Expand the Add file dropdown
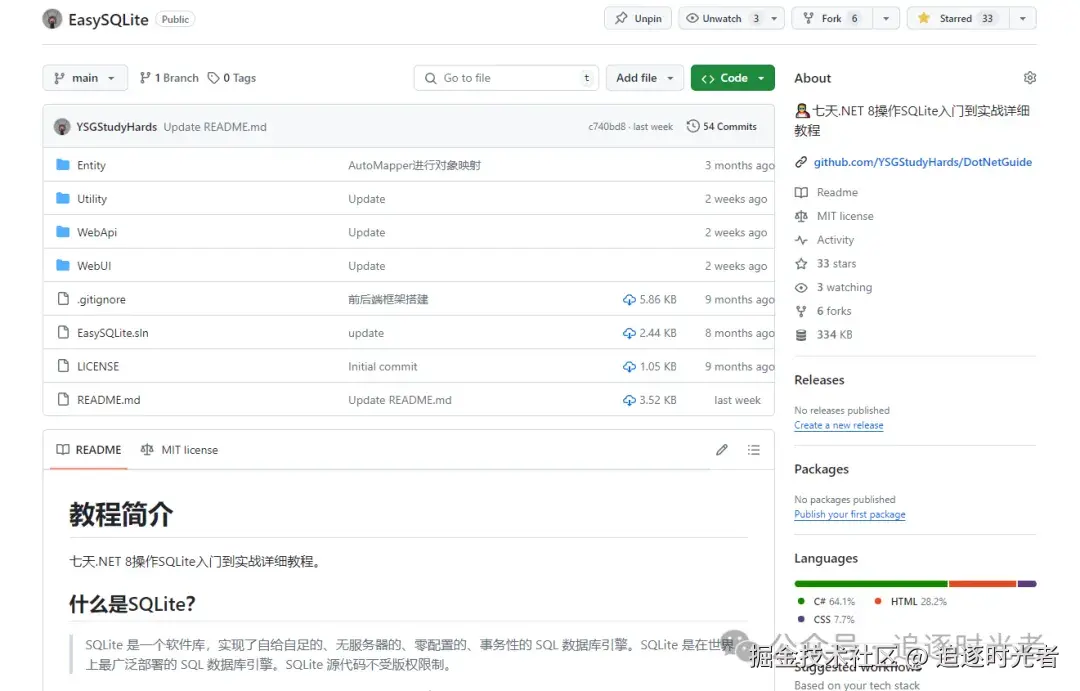 [645, 78]
